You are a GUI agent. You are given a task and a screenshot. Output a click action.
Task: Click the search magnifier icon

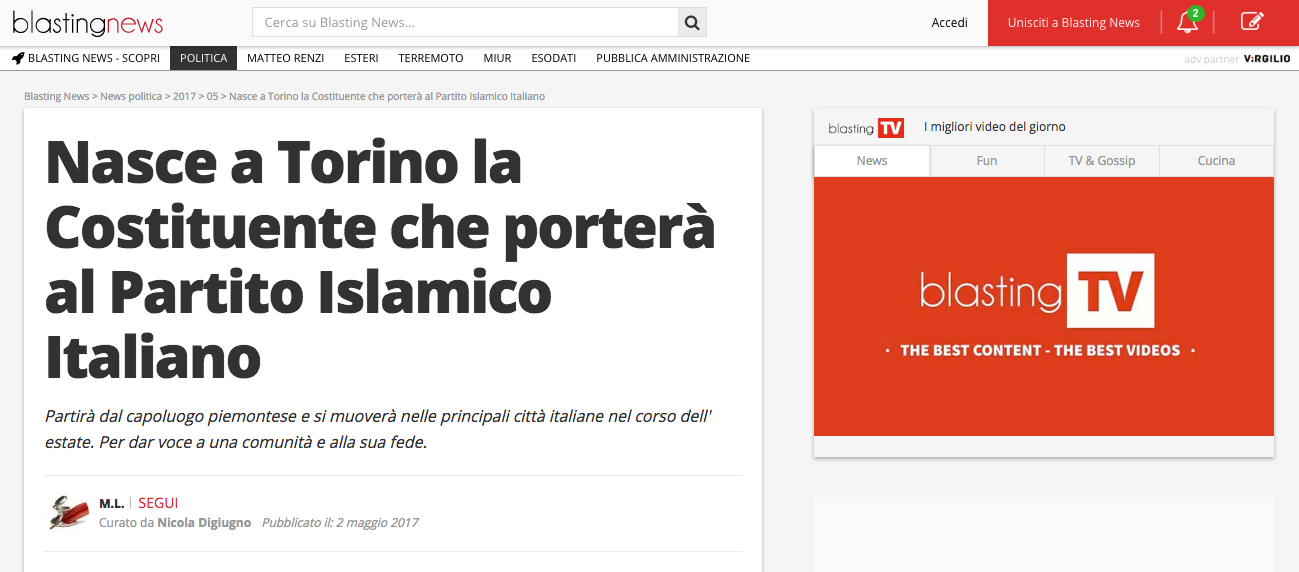coord(692,23)
